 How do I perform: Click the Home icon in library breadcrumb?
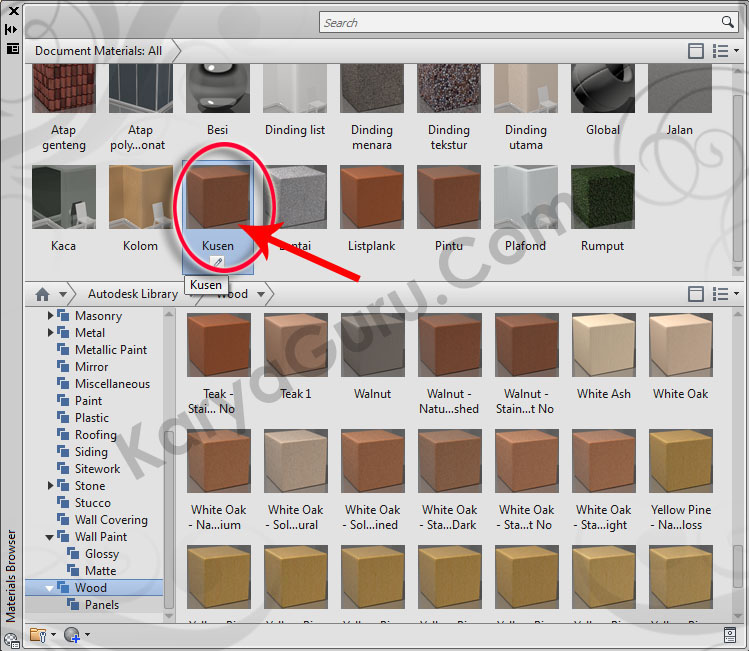42,294
